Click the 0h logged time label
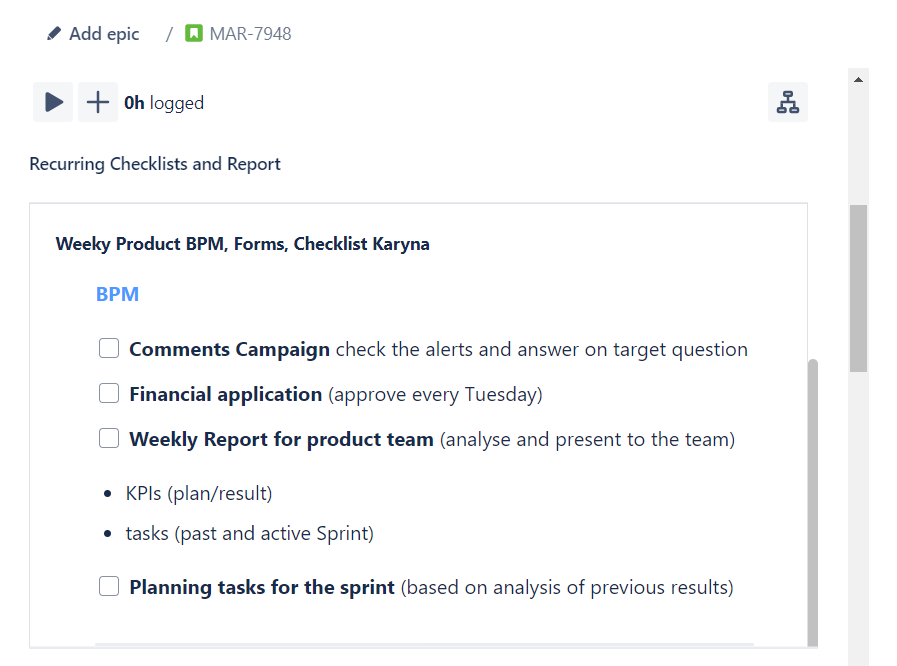The width and height of the screenshot is (897, 666). coord(164,102)
